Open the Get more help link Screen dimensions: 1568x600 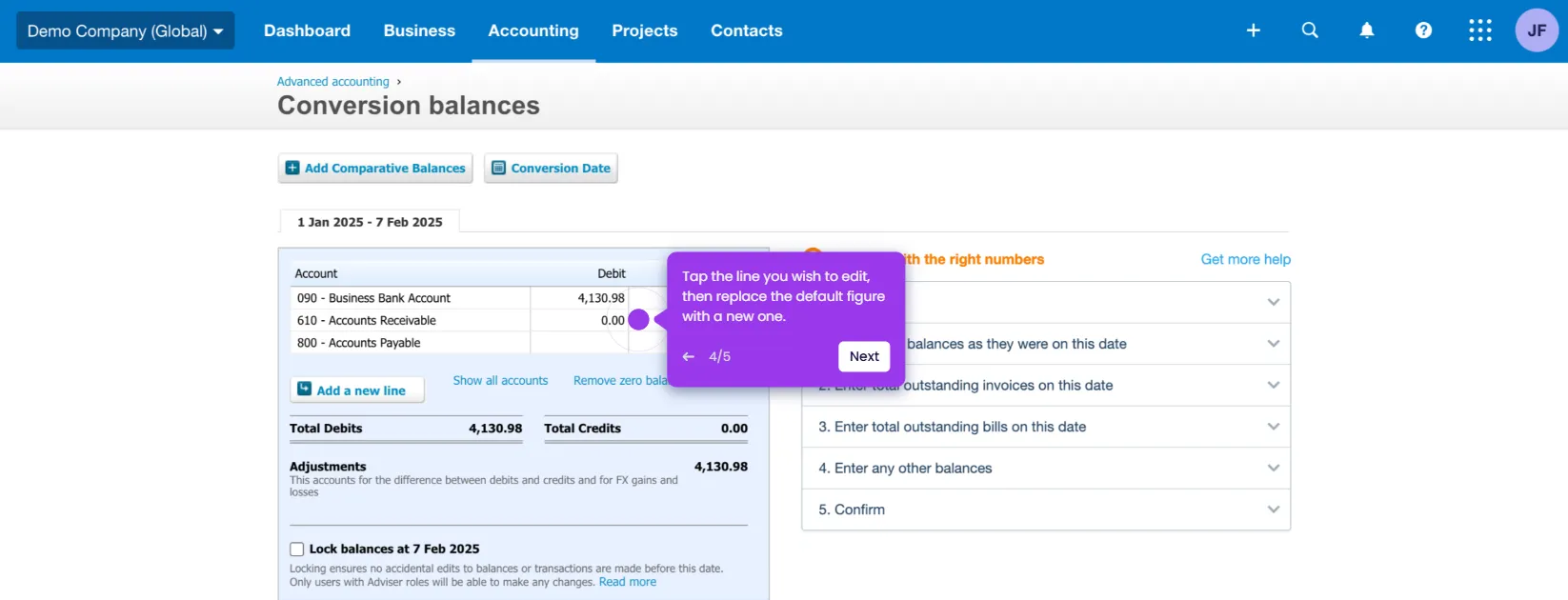coord(1246,259)
